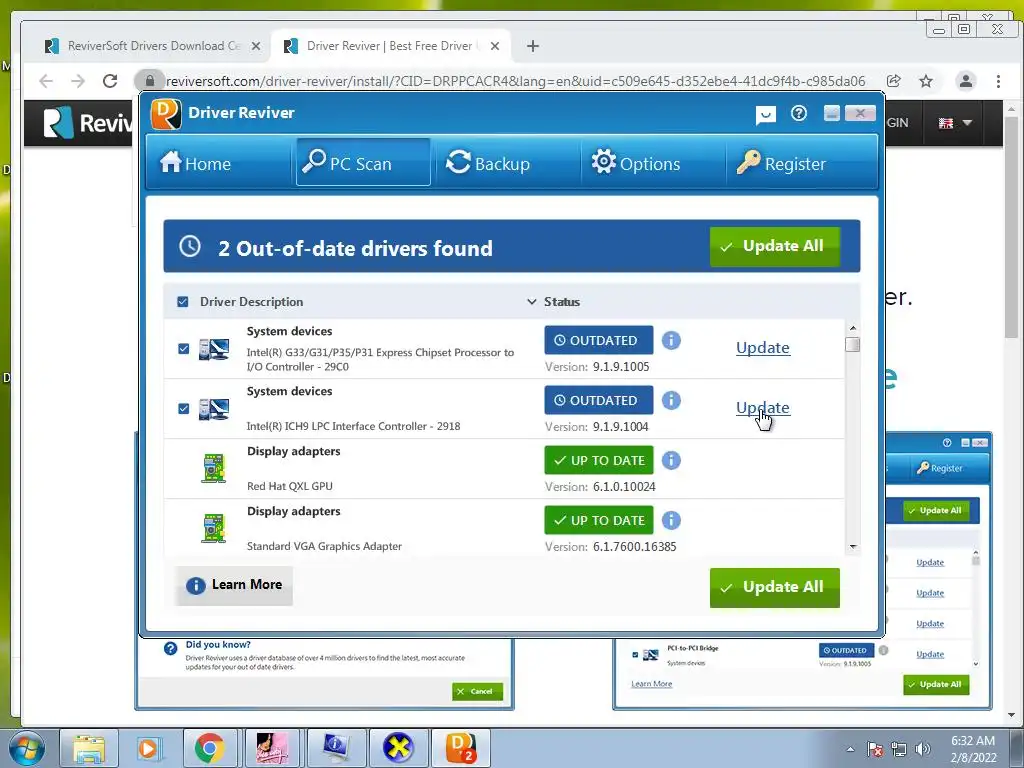
Task: Open the Register tab with key icon
Action: pyautogui.click(x=782, y=163)
